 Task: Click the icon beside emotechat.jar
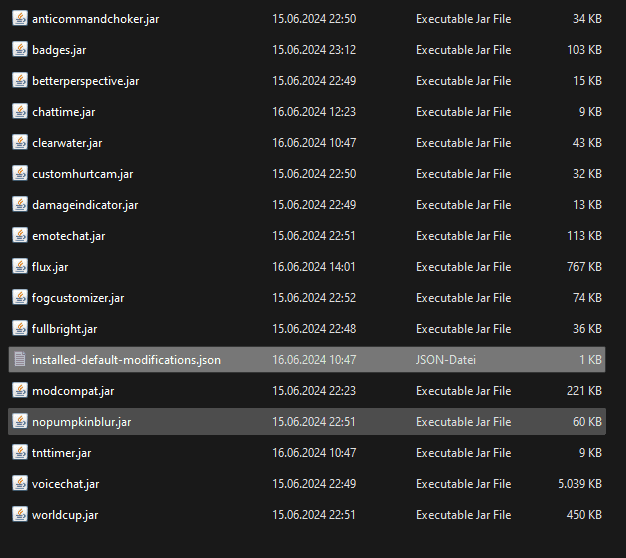click(x=20, y=235)
